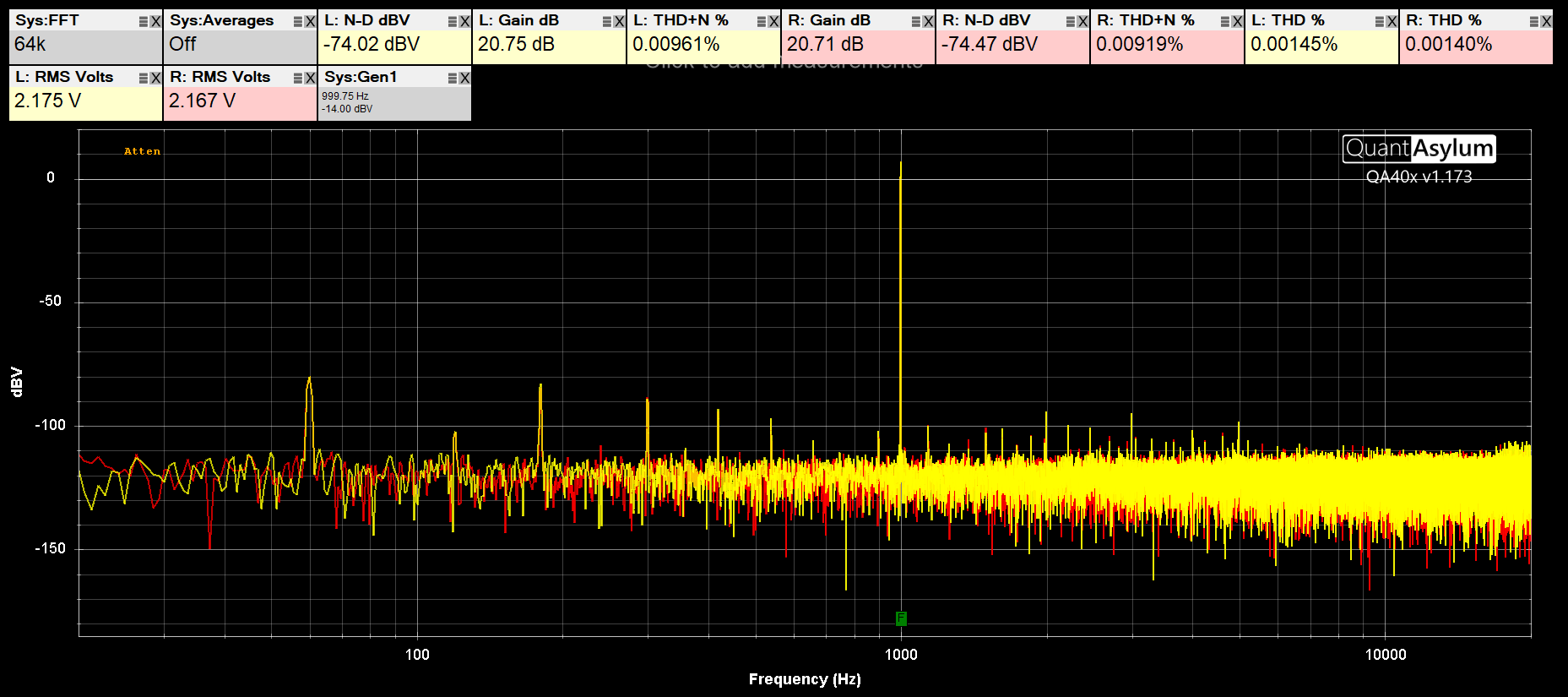Open the R: RMS Volts tile menu icon

298,78
